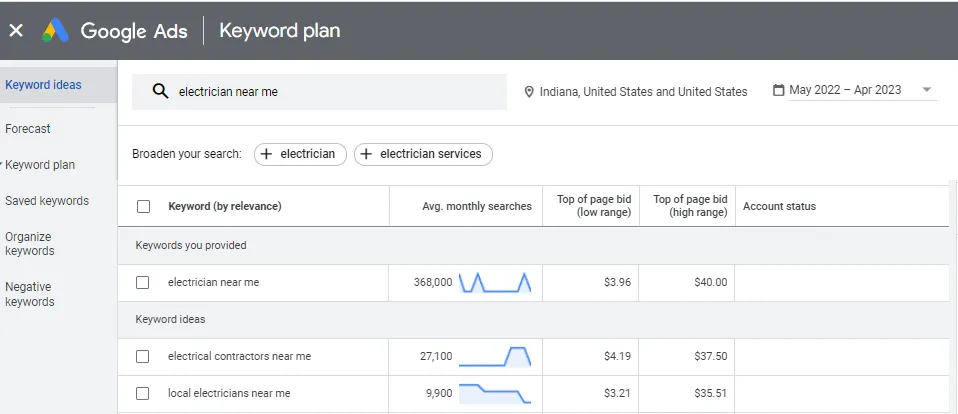Check the electrician near me row
Viewport: 958px width, 414px height.
143,282
